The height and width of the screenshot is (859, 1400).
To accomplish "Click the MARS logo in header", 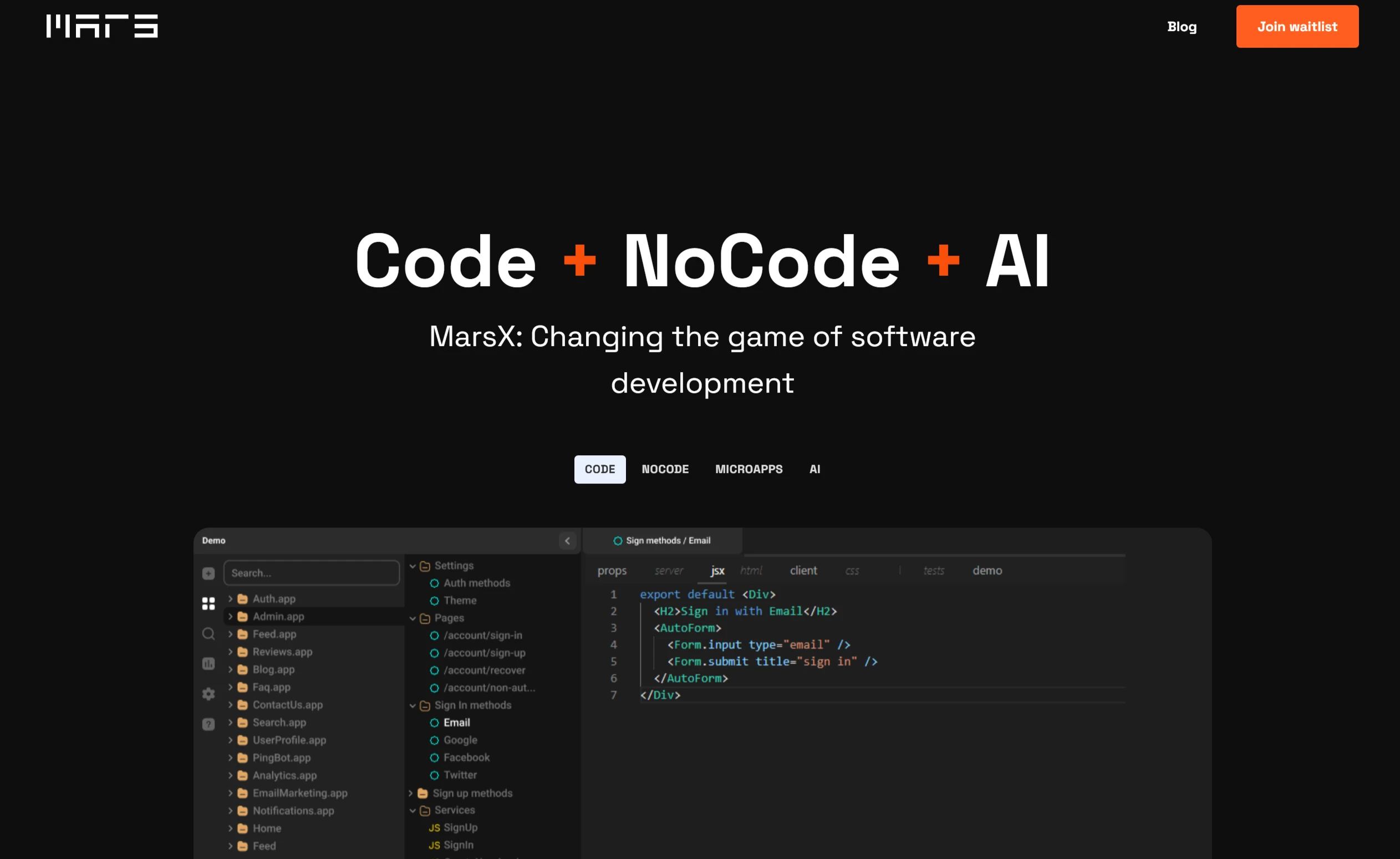I will (x=101, y=26).
